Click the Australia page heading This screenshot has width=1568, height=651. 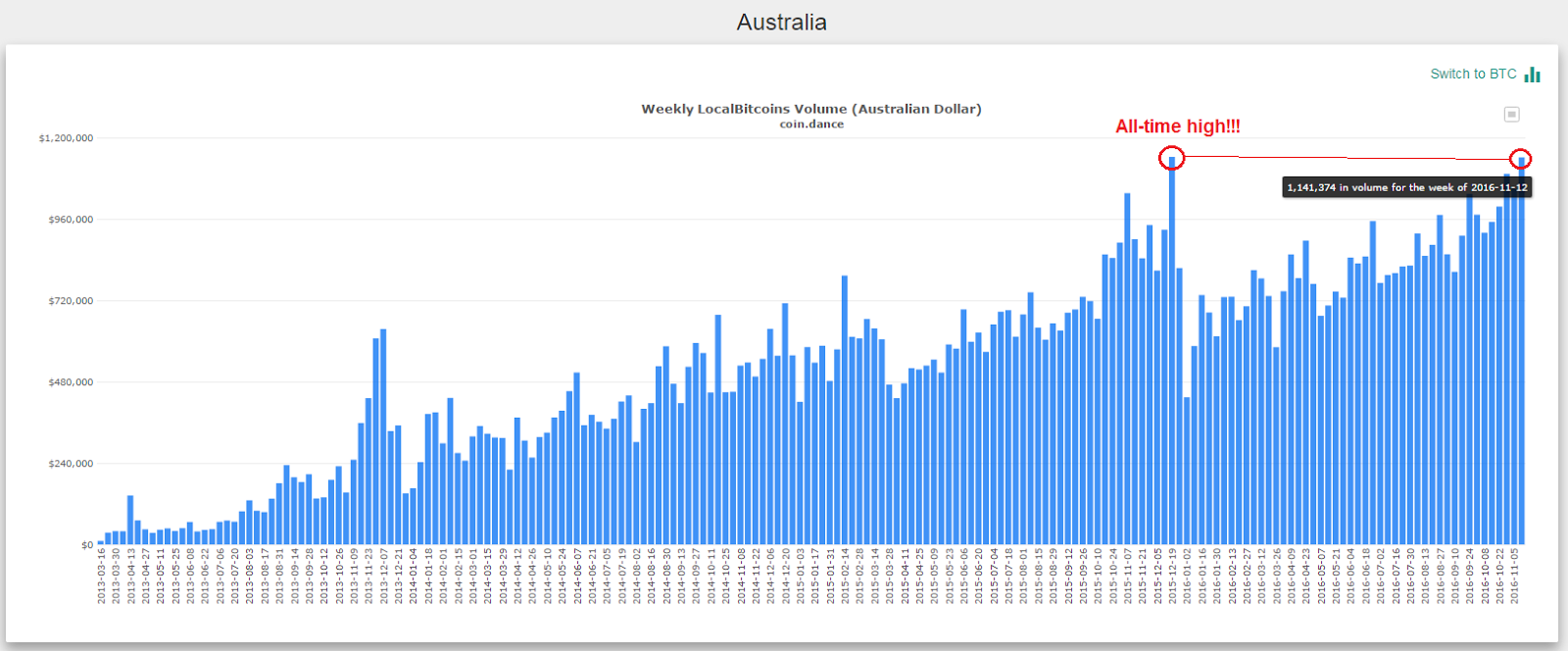tap(782, 22)
